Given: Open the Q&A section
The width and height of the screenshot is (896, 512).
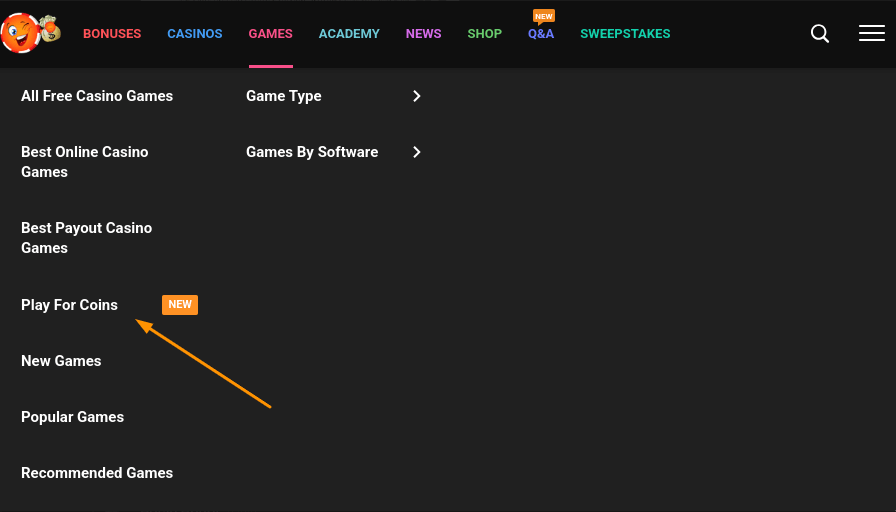Looking at the screenshot, I should click(541, 34).
